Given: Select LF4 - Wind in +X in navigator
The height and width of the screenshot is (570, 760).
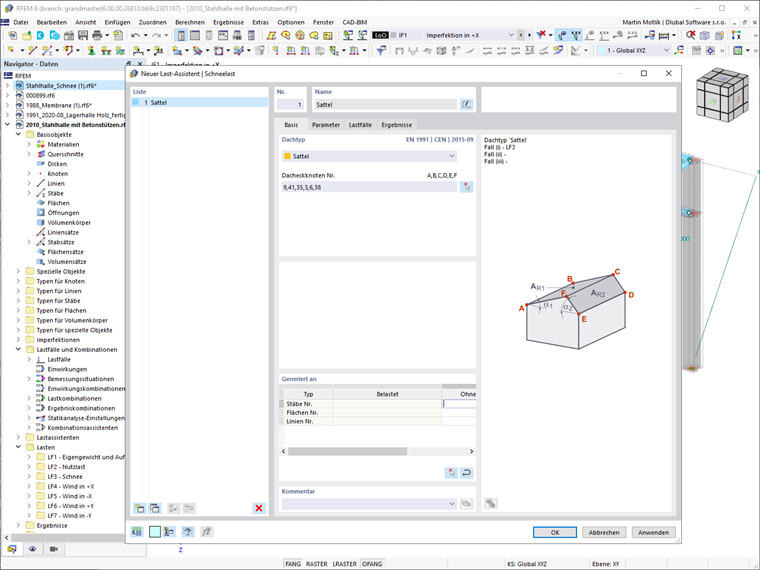Looking at the screenshot, I should [71, 486].
